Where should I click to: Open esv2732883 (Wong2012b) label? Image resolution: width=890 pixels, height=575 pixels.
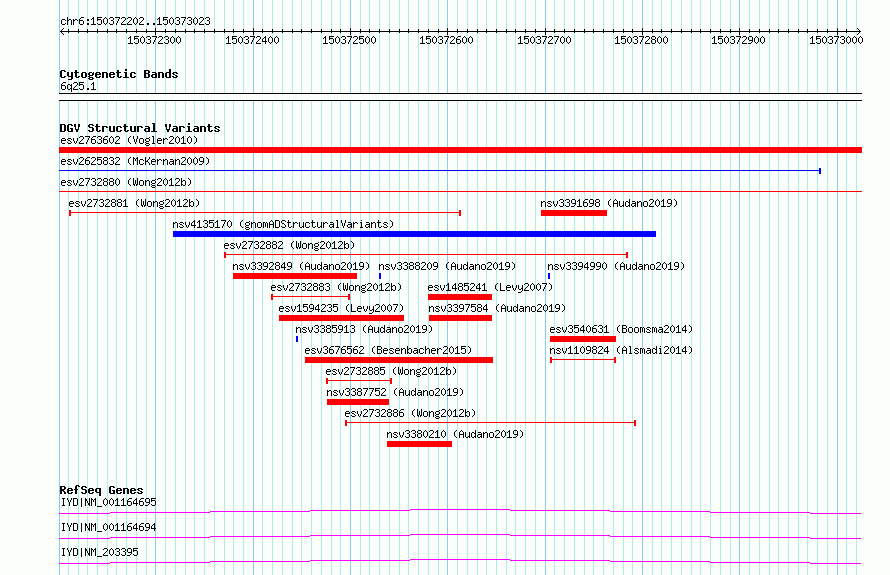click(336, 287)
